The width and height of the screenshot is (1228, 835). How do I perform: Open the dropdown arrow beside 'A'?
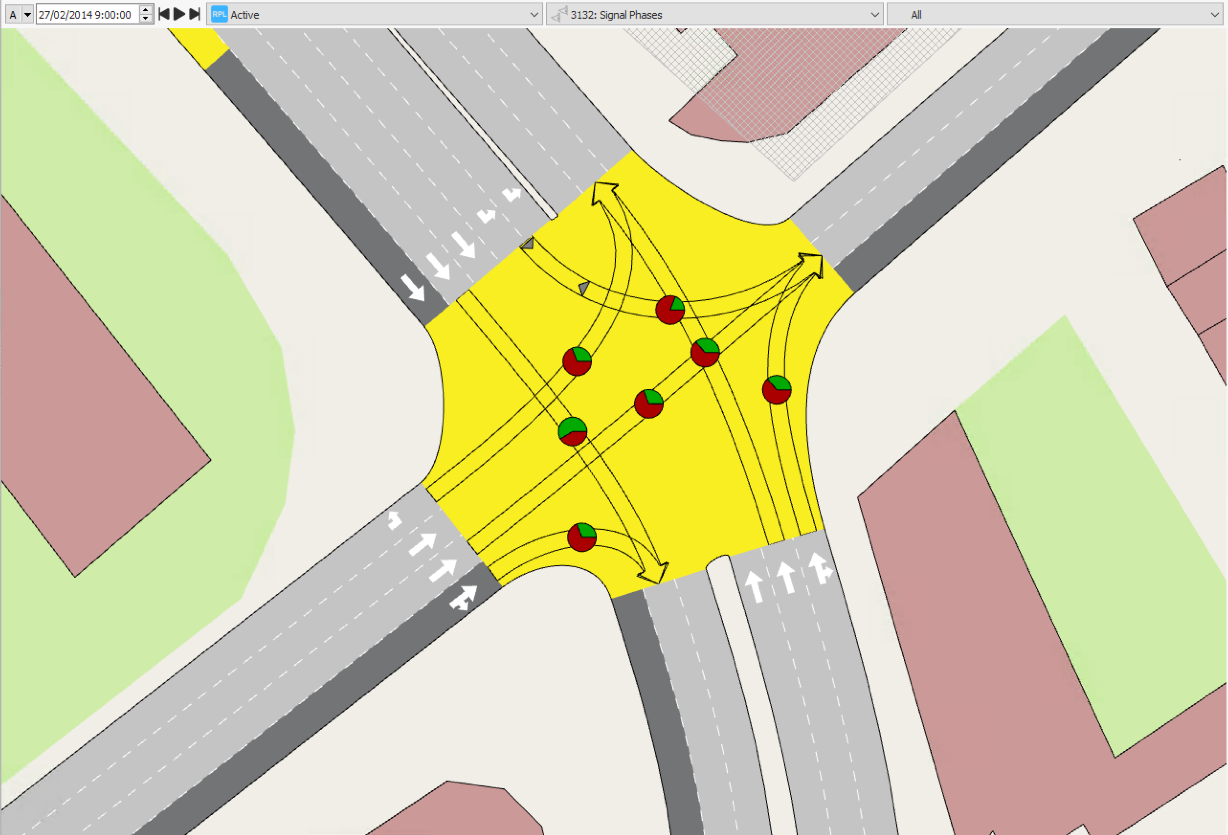tap(27, 14)
